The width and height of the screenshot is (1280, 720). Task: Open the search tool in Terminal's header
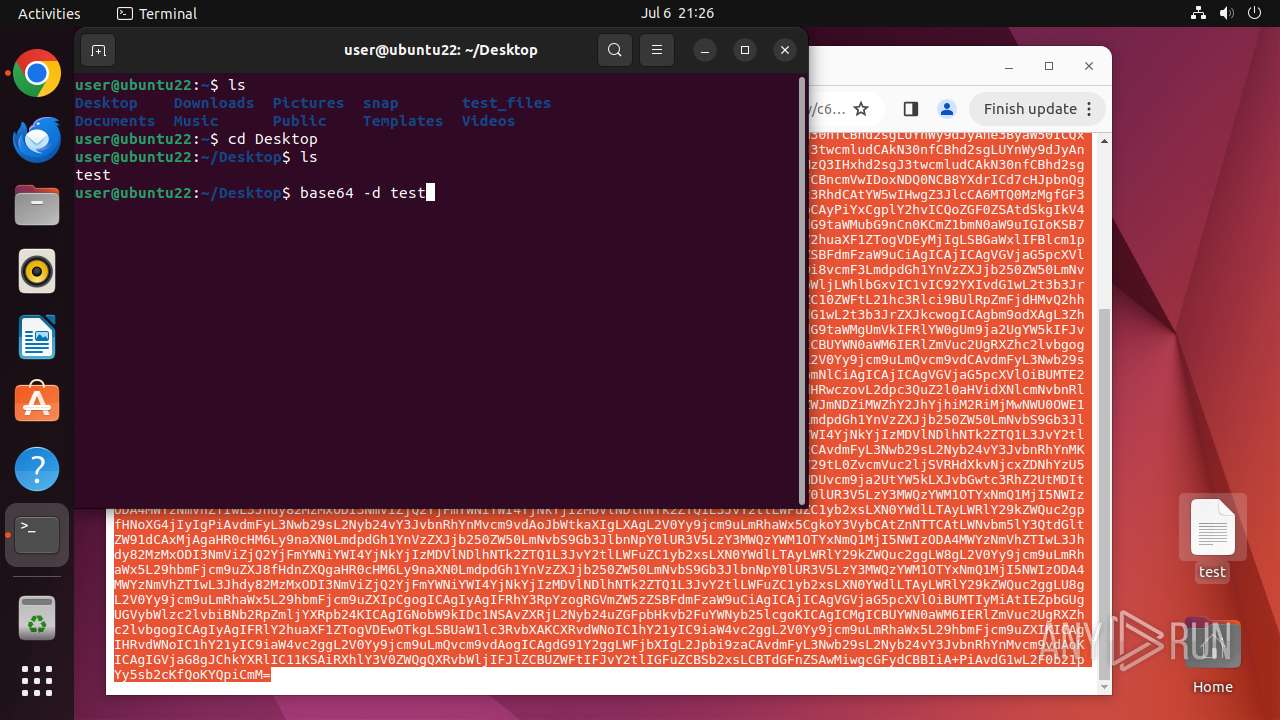pos(615,50)
